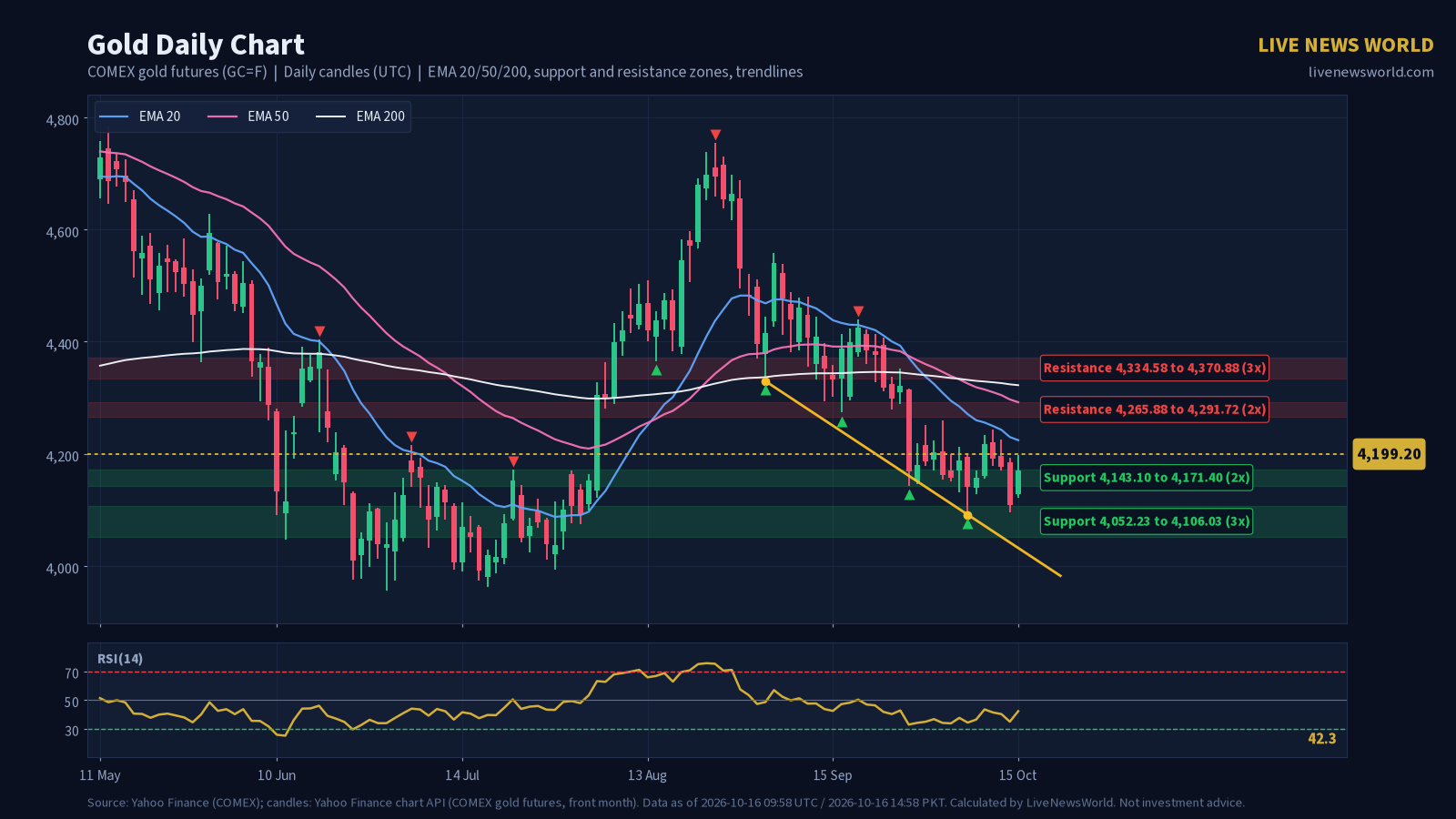
Task: Click the Yahoo Finance source footnote
Action: [x=666, y=803]
